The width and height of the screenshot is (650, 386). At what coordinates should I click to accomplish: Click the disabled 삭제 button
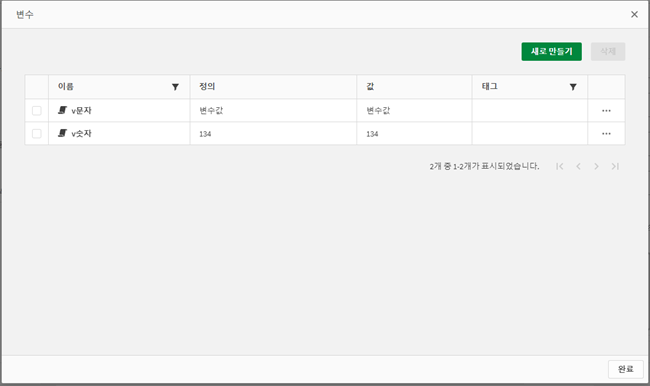click(x=608, y=51)
